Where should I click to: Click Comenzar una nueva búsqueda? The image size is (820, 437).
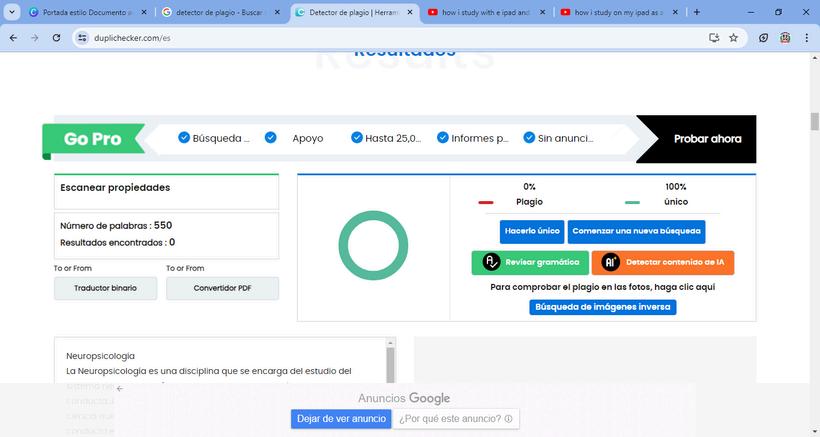pyautogui.click(x=636, y=232)
